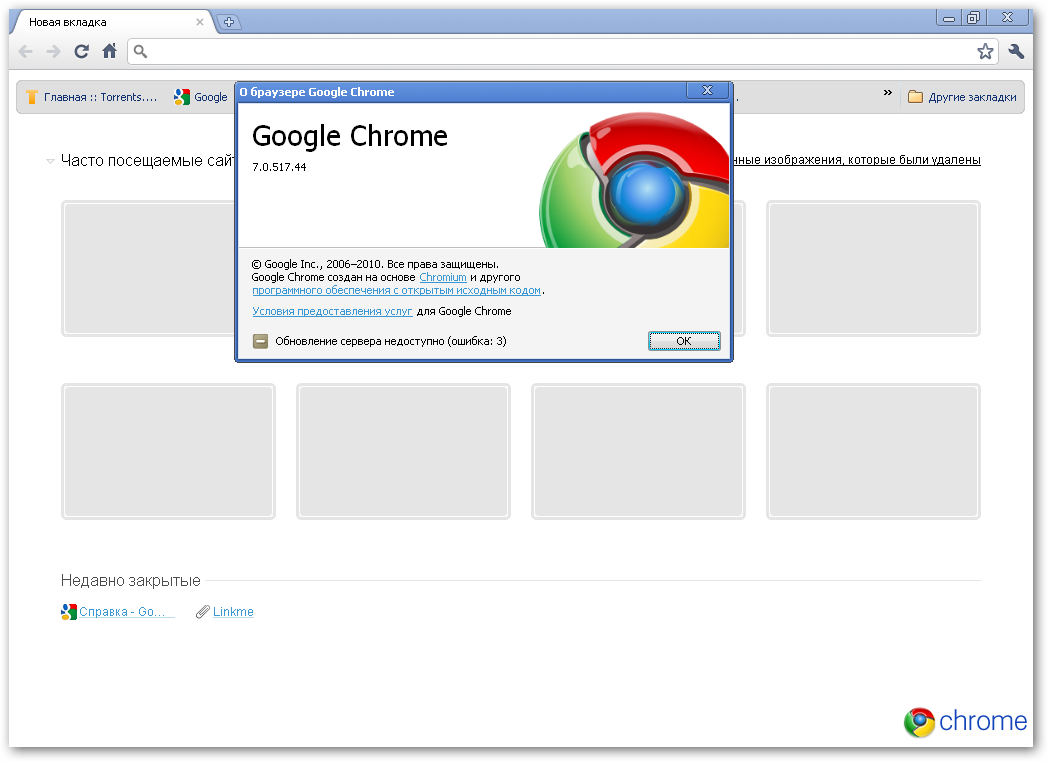Reopen the recently closed Linkme page

225,612
